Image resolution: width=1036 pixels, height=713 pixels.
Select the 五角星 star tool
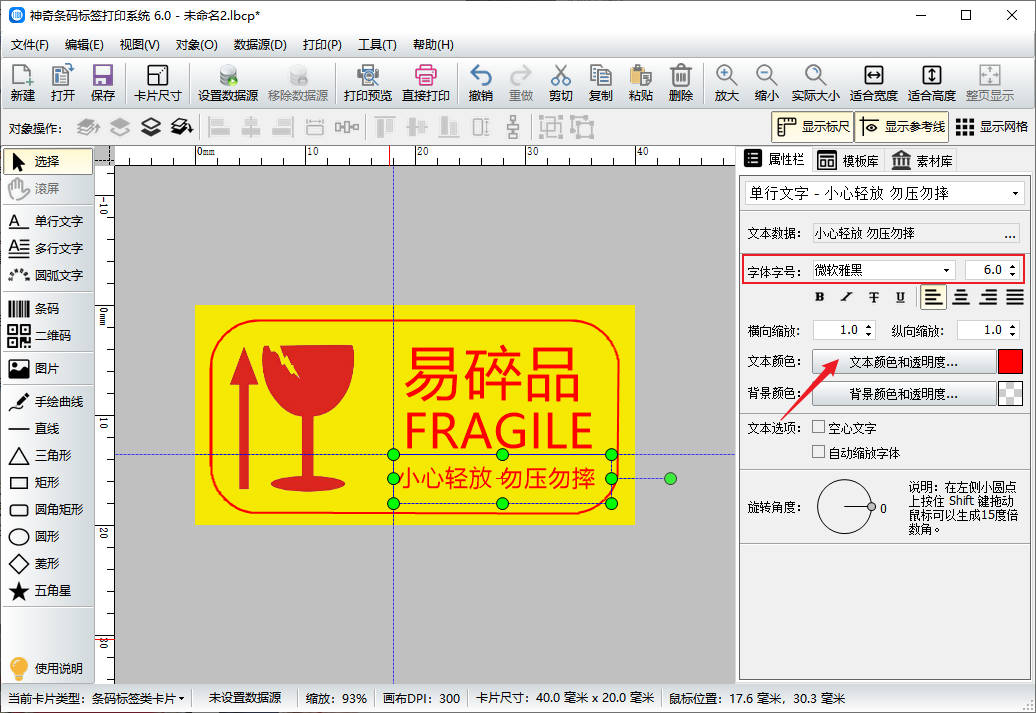[x=47, y=591]
